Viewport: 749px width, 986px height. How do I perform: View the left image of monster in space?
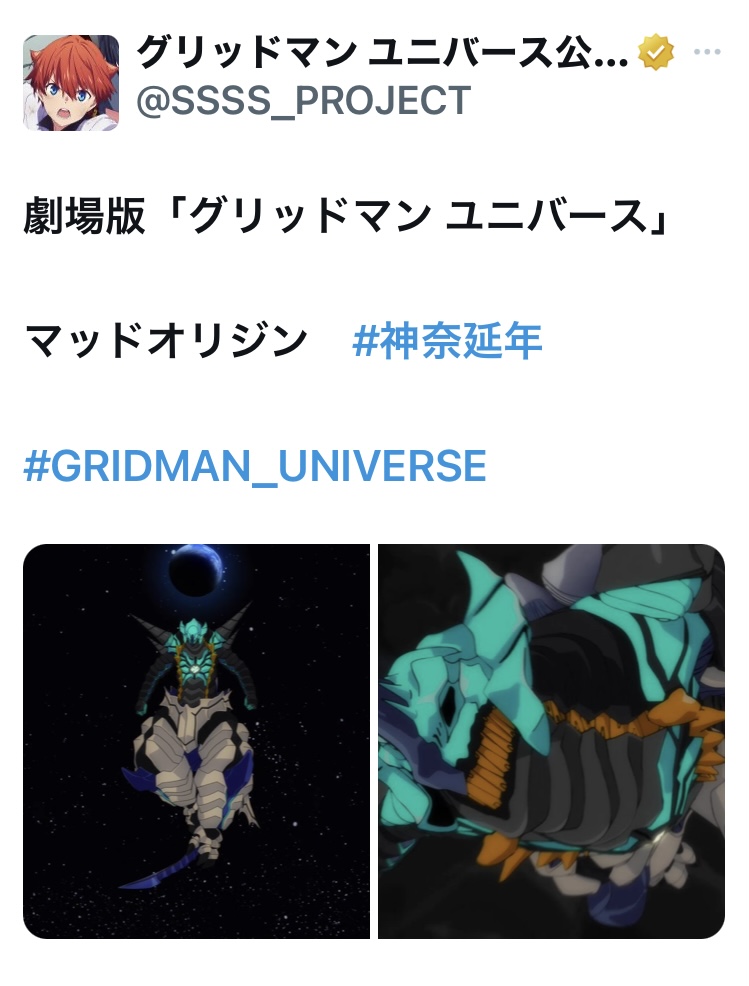(x=196, y=741)
